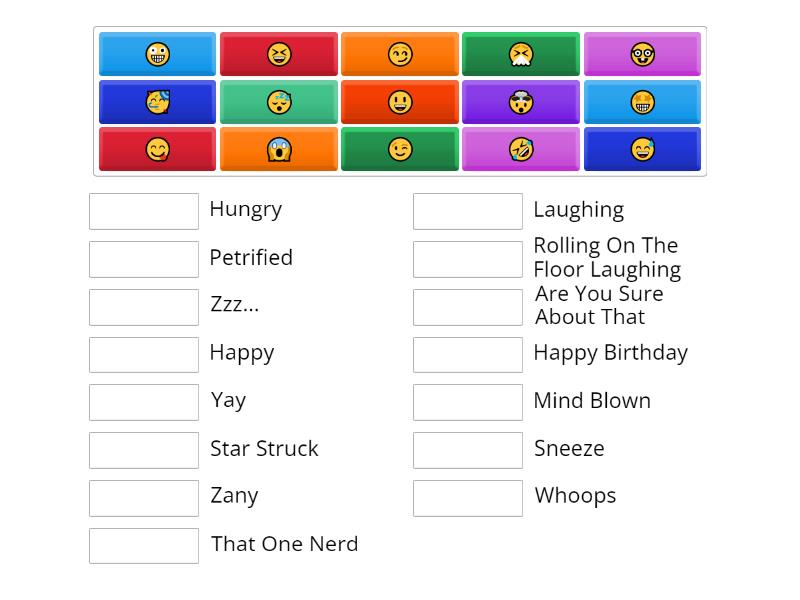Click the answer box next to Mind Blown
This screenshot has width=800, height=600.
[467, 402]
